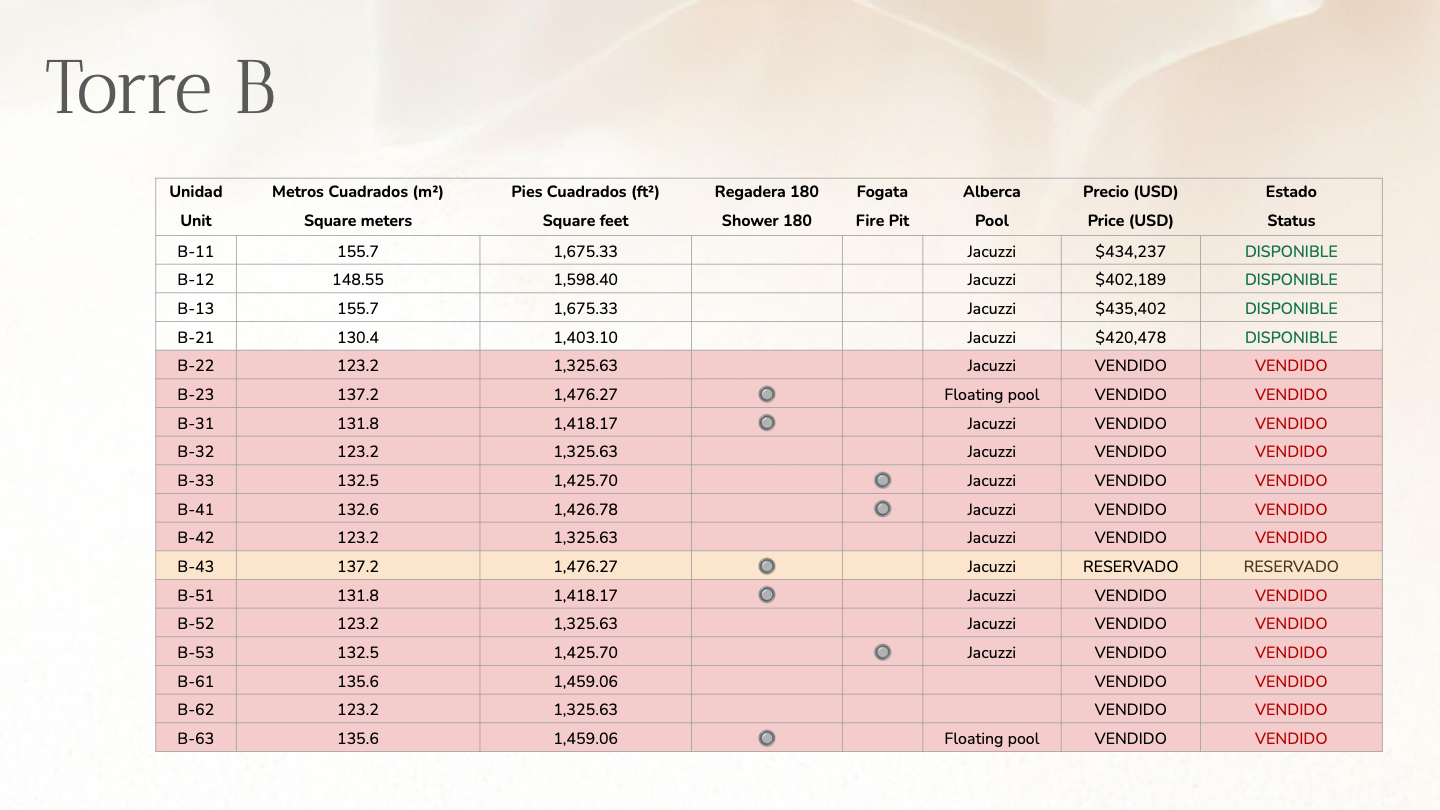Click the Floating pool cell in row B-23
Viewport: 1440px width, 810px height.
point(991,395)
